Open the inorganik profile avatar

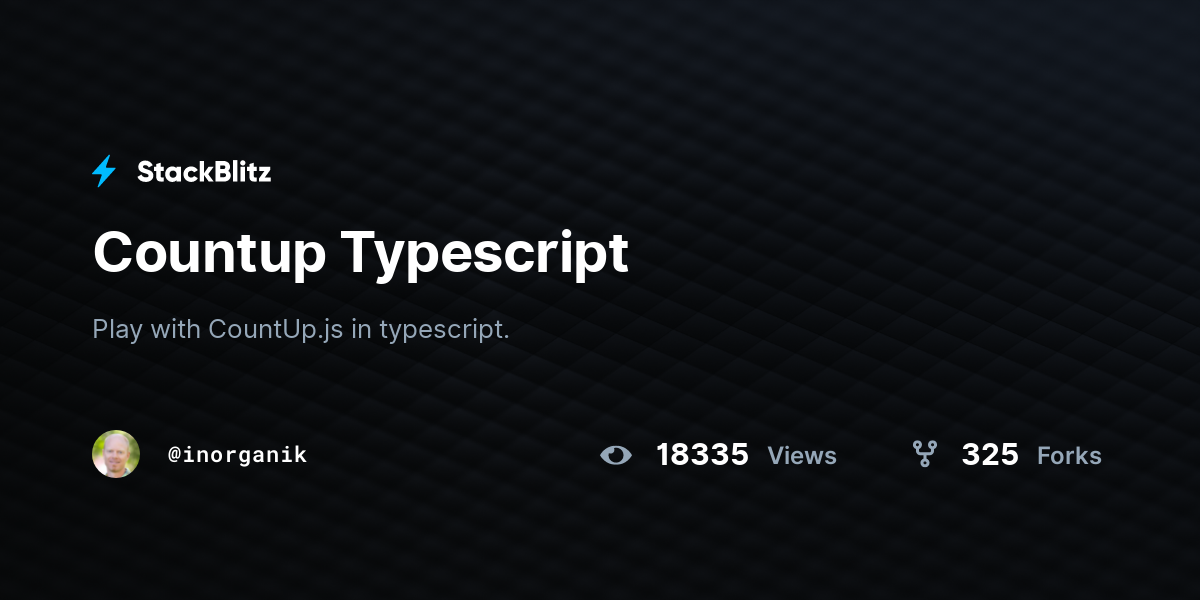116,454
